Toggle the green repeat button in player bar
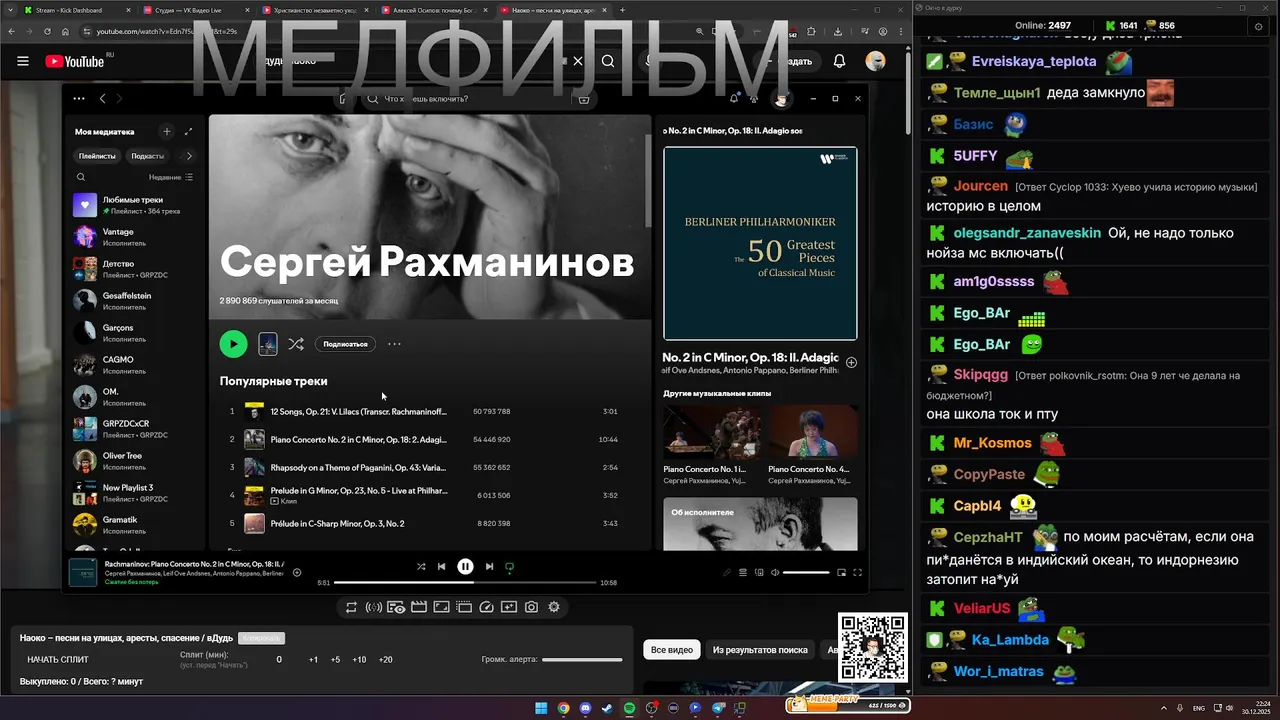This screenshot has width=1280, height=720. [509, 567]
